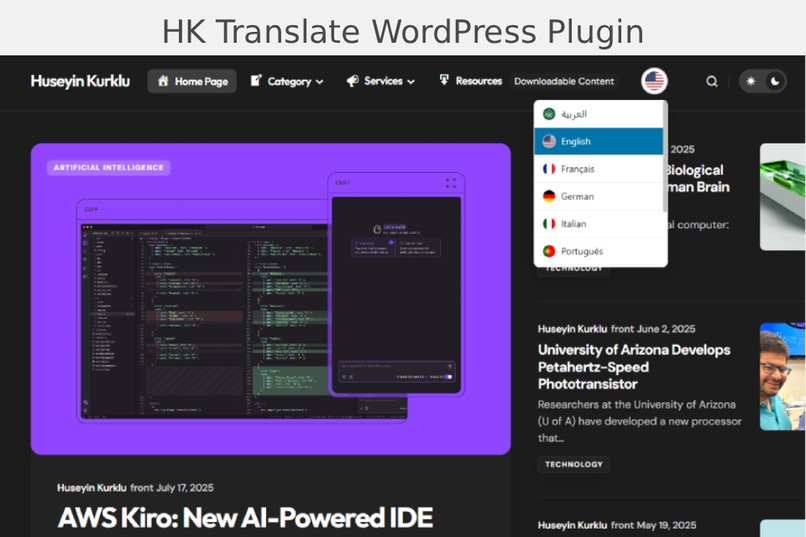Click Huseyin Kurklu author, June 2 post

pyautogui.click(x=572, y=329)
